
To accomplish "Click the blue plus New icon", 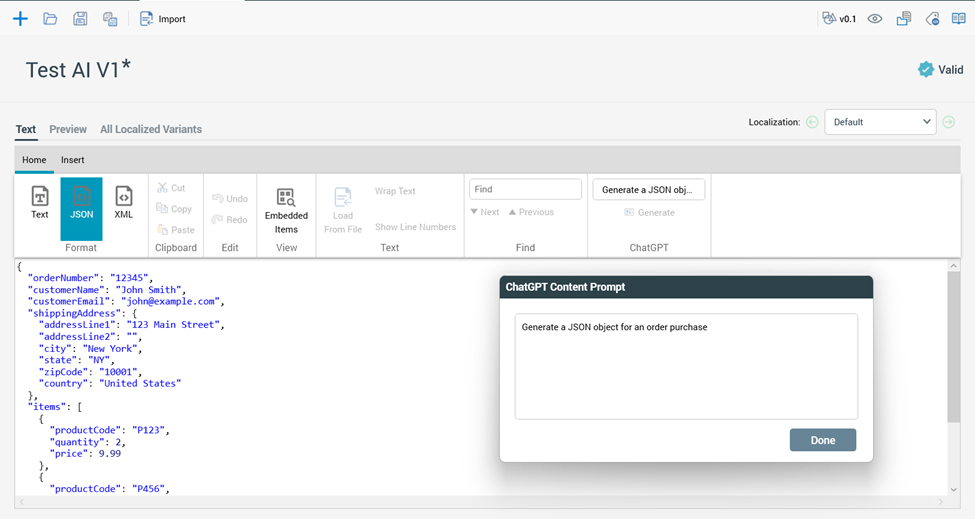I will (x=20, y=19).
